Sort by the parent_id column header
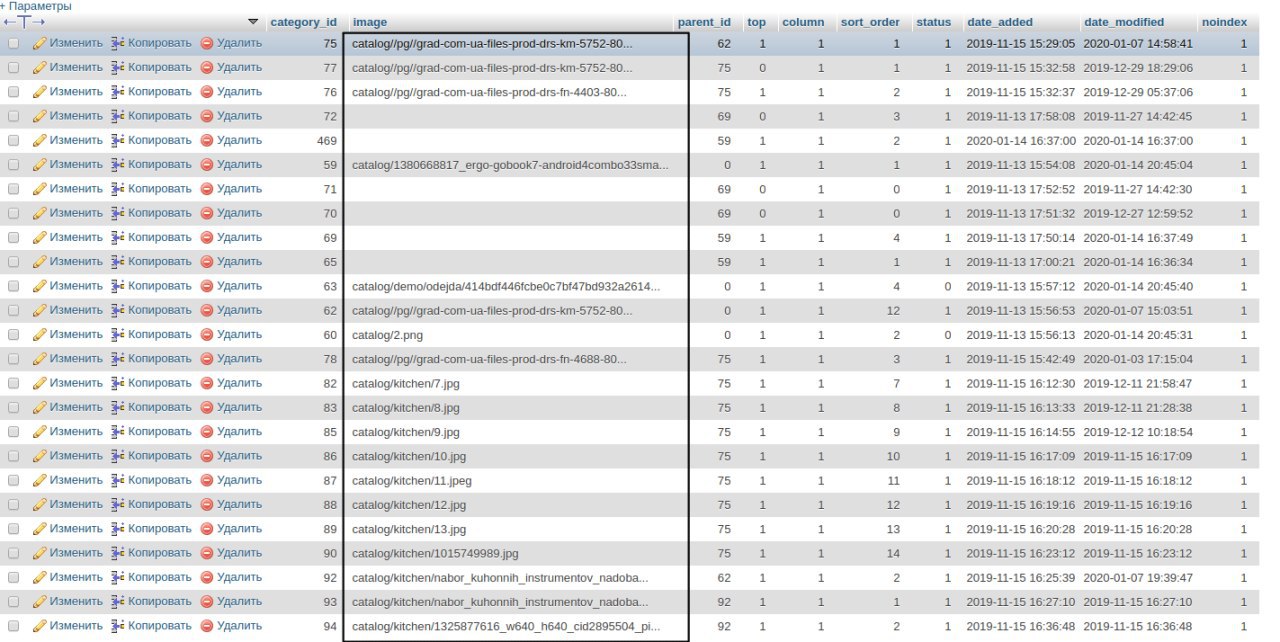The width and height of the screenshot is (1280, 642). pyautogui.click(x=704, y=22)
